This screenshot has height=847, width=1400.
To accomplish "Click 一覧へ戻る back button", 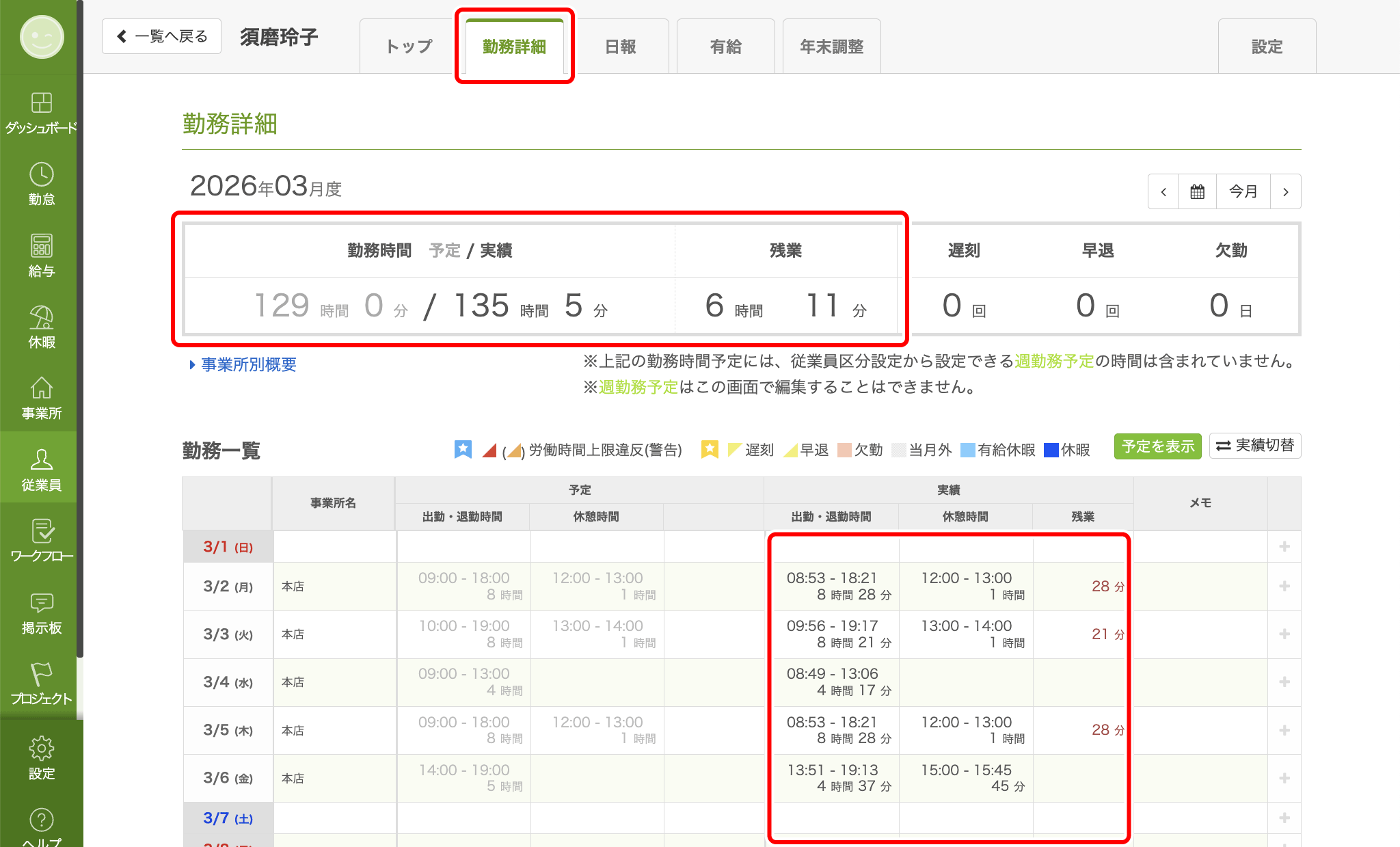I will [x=161, y=36].
